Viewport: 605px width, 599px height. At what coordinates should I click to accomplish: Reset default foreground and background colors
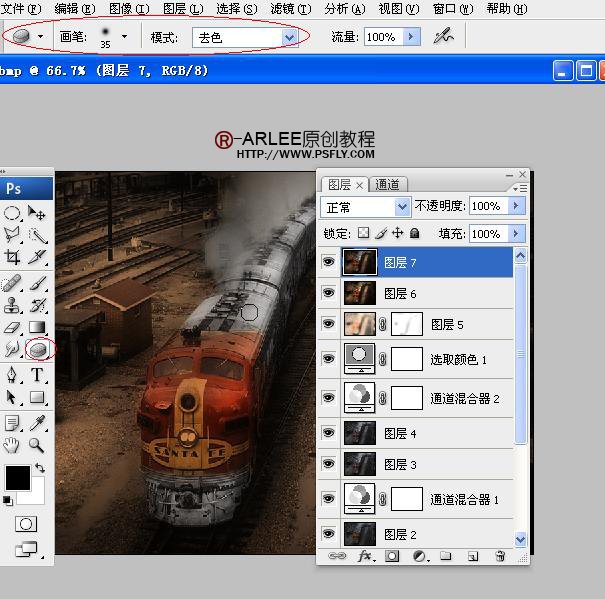[7, 501]
